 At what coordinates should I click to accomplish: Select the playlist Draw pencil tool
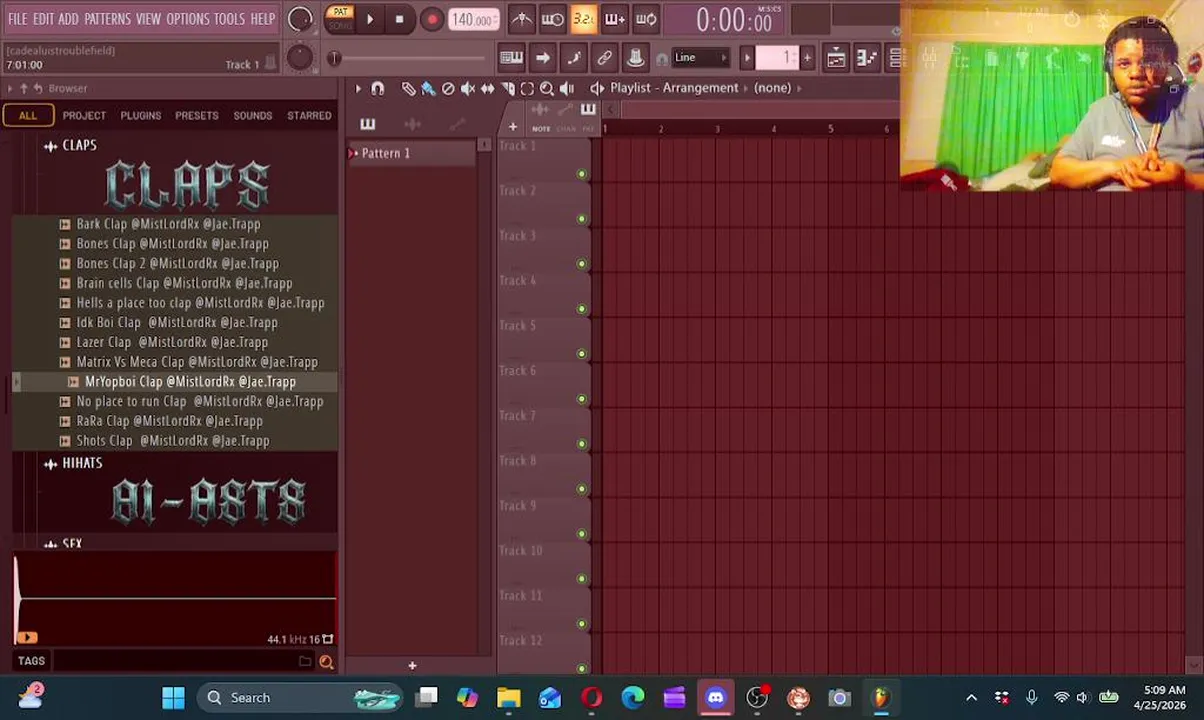click(x=408, y=89)
